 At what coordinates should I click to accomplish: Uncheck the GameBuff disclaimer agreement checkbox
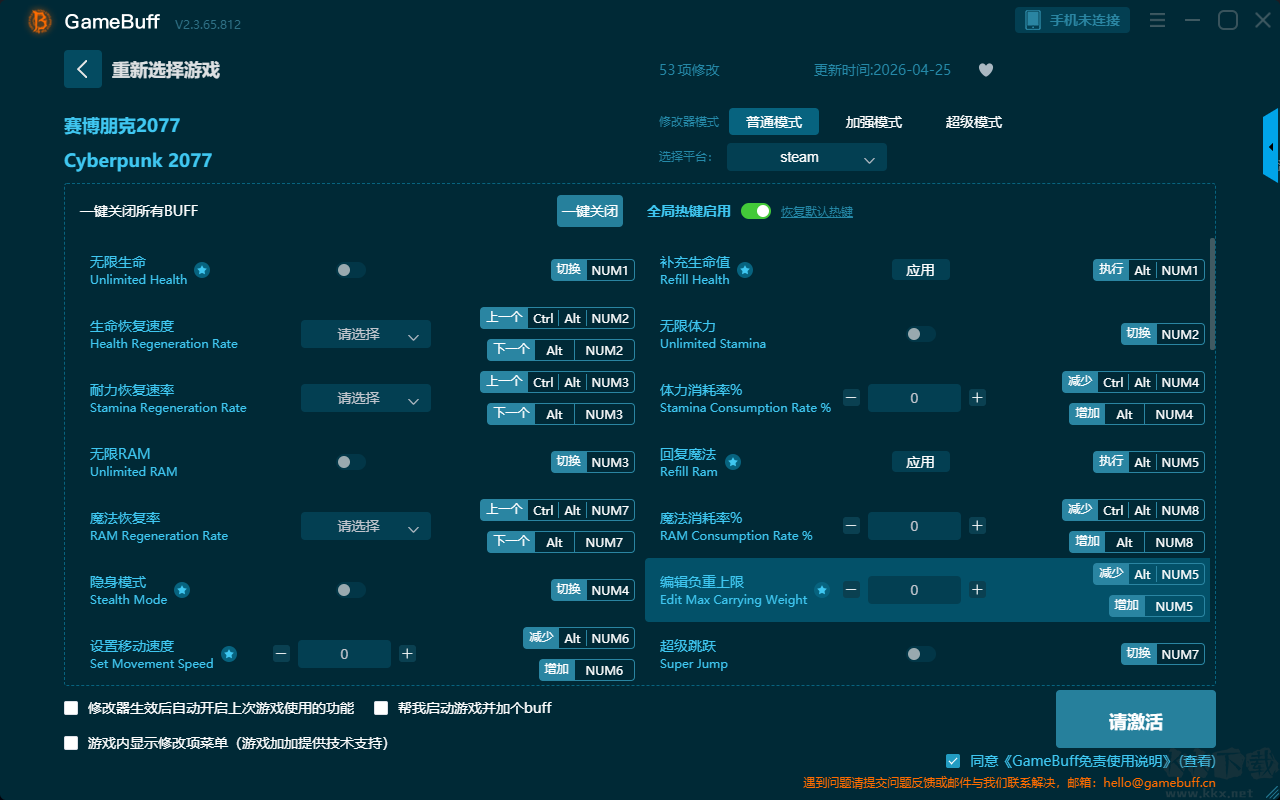pos(953,761)
